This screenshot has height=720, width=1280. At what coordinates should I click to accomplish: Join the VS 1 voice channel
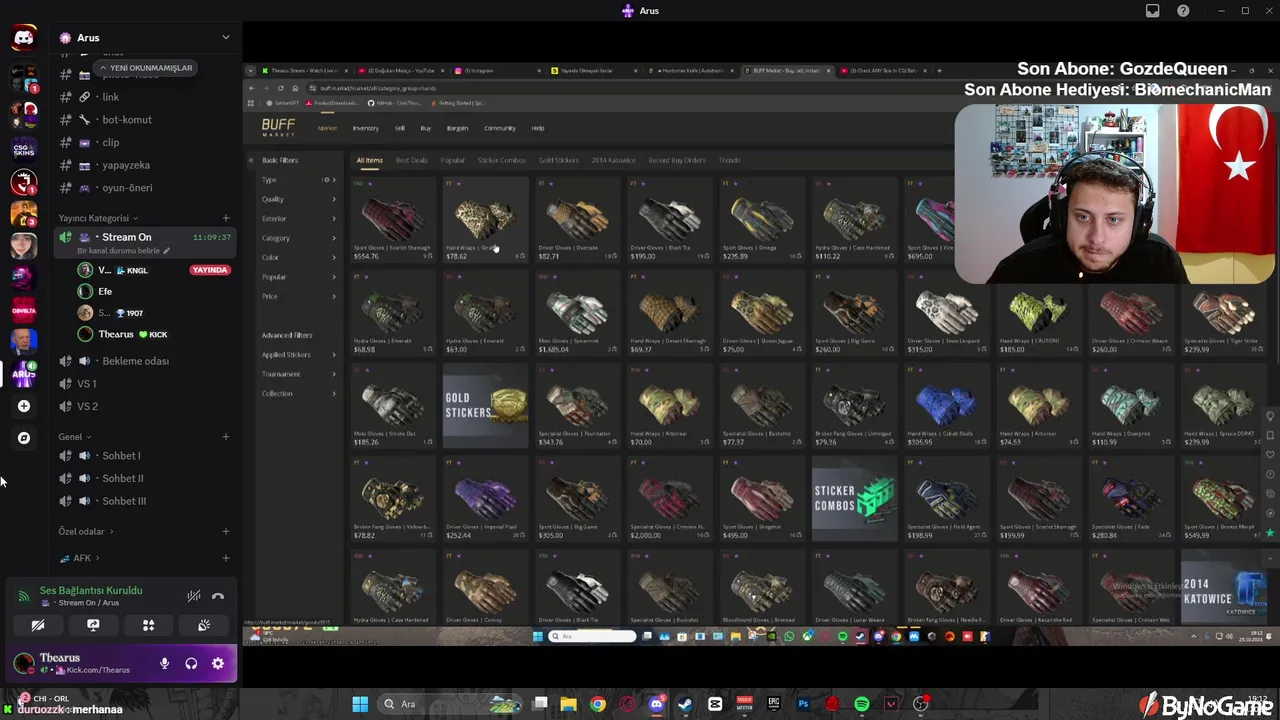[144, 384]
